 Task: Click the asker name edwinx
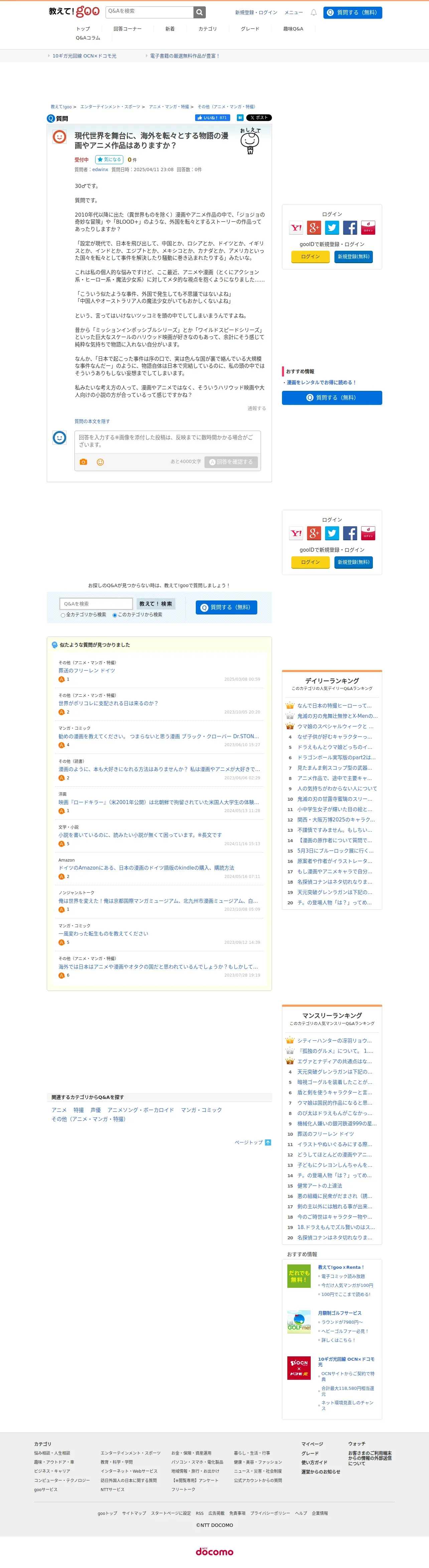tap(101, 170)
